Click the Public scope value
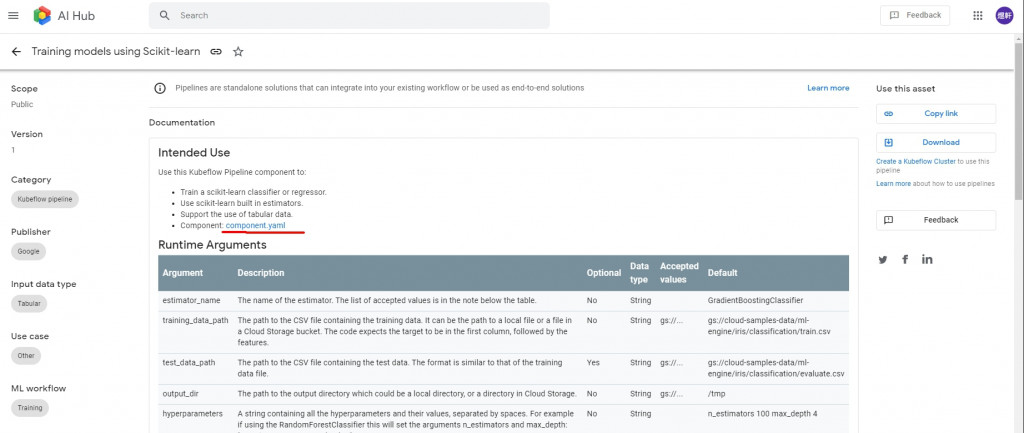 pyautogui.click(x=22, y=104)
